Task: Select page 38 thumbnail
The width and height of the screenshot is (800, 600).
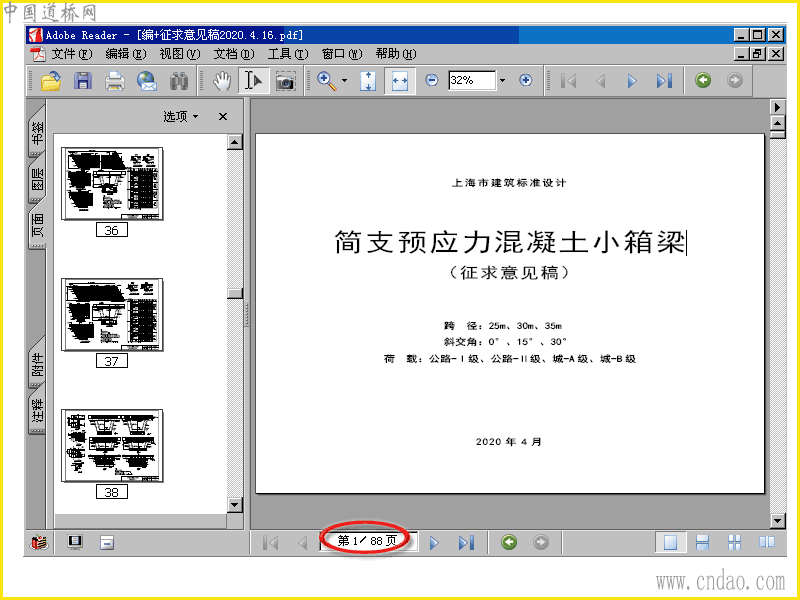Action: (112, 445)
